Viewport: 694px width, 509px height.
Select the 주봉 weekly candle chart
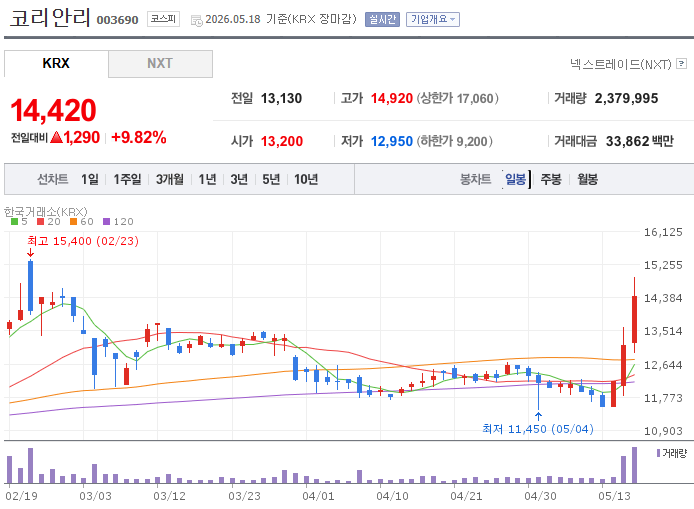(551, 179)
